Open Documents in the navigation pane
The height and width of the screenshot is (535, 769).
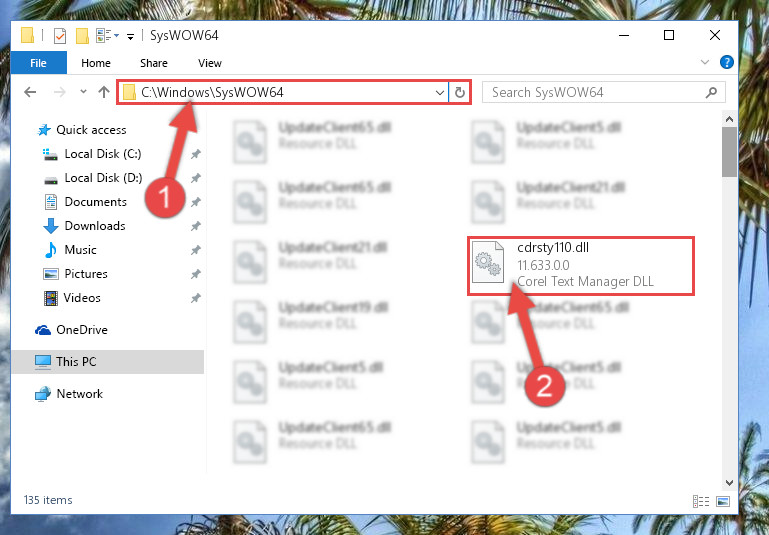95,202
